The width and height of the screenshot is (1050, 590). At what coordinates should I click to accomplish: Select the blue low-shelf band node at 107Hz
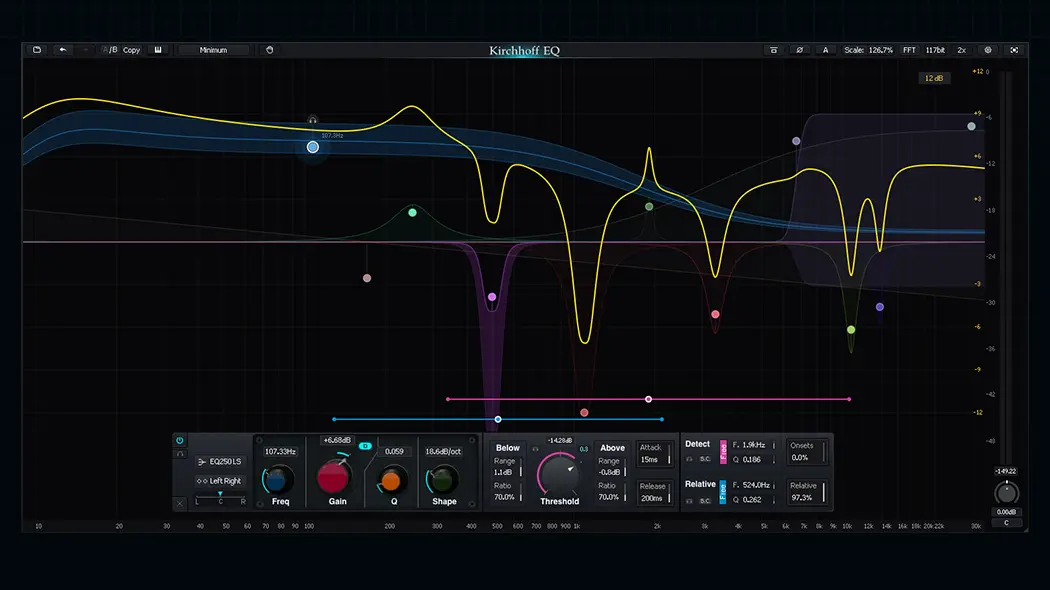click(x=313, y=147)
